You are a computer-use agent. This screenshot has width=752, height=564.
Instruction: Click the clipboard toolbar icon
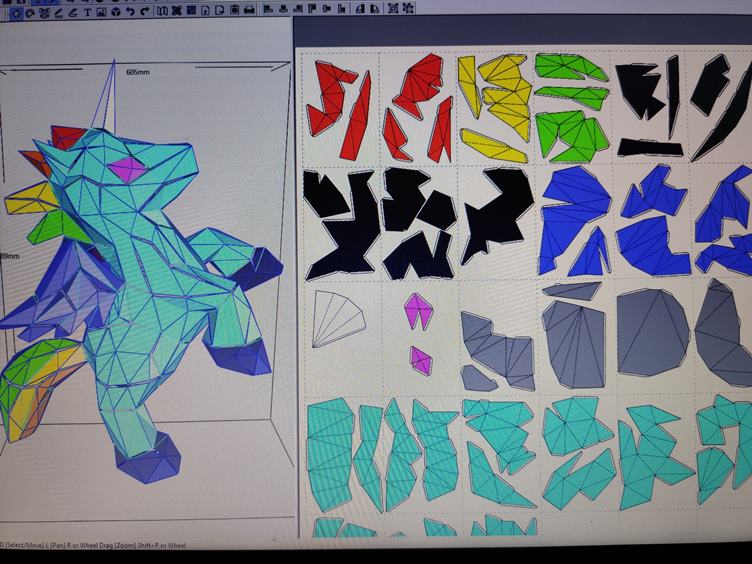tap(235, 10)
